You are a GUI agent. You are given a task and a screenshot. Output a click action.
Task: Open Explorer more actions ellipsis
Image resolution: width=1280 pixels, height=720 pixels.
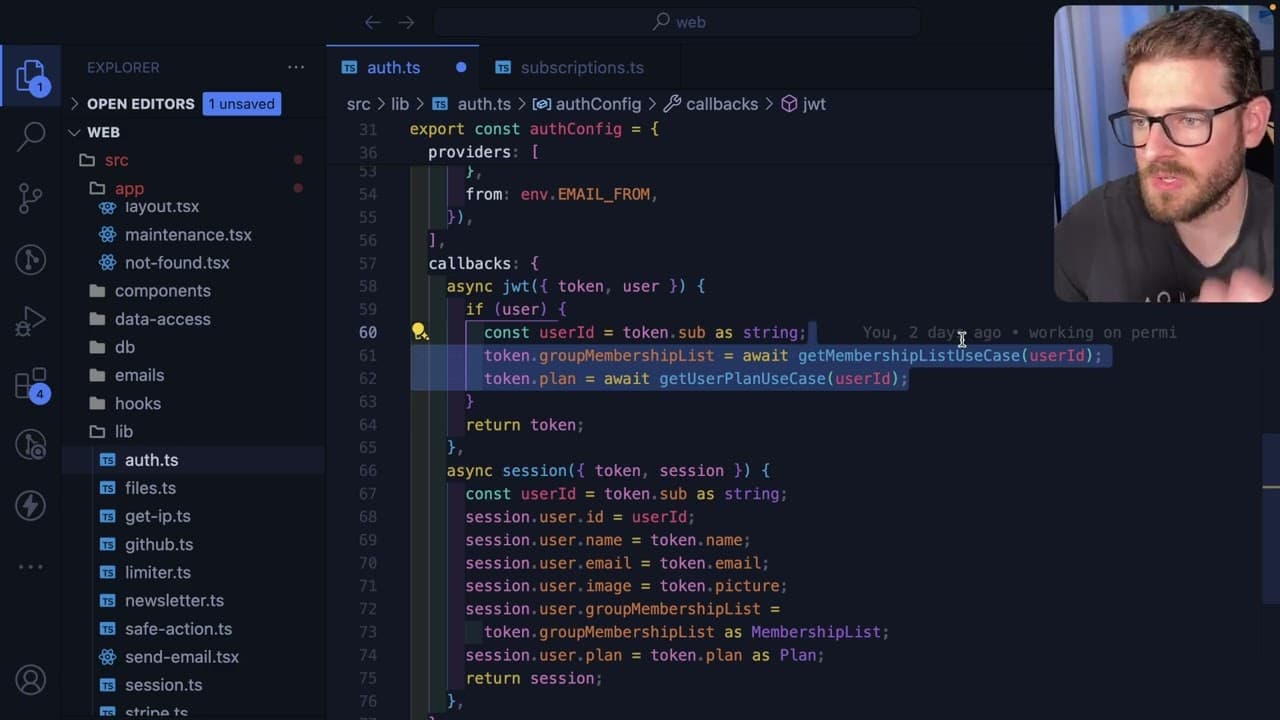click(x=296, y=68)
